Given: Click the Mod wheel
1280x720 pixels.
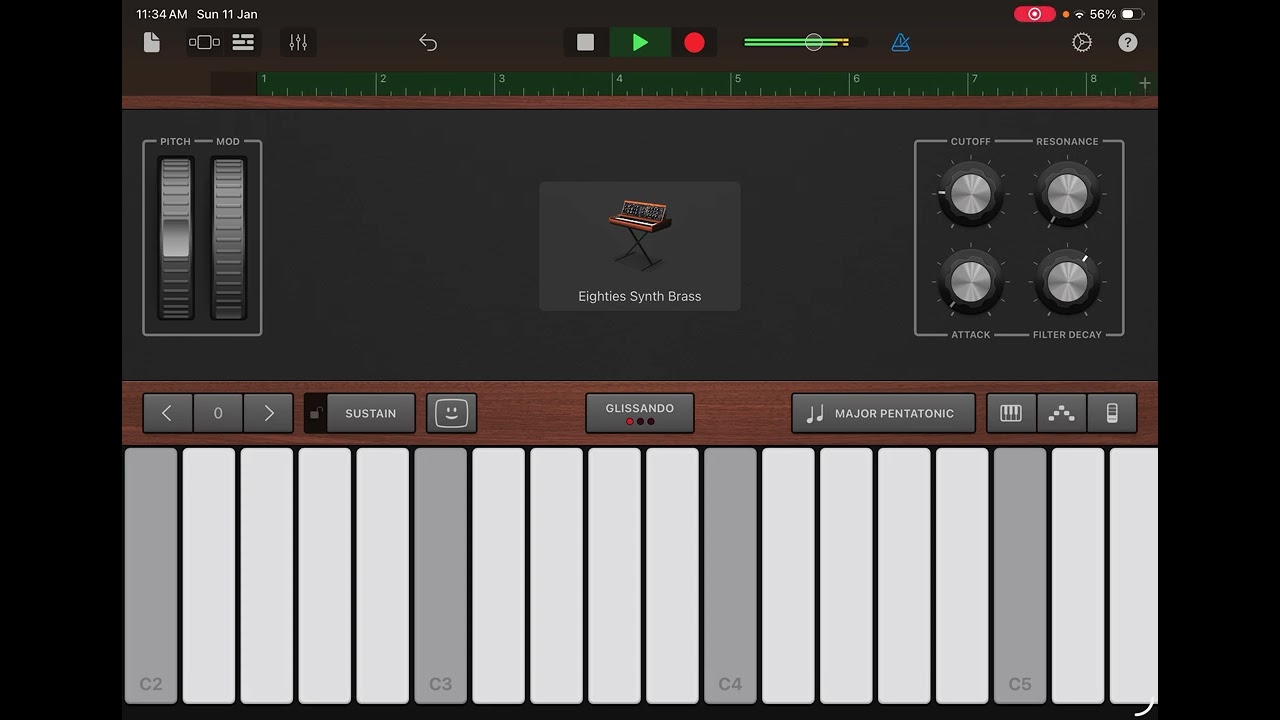Looking at the screenshot, I should tap(228, 238).
